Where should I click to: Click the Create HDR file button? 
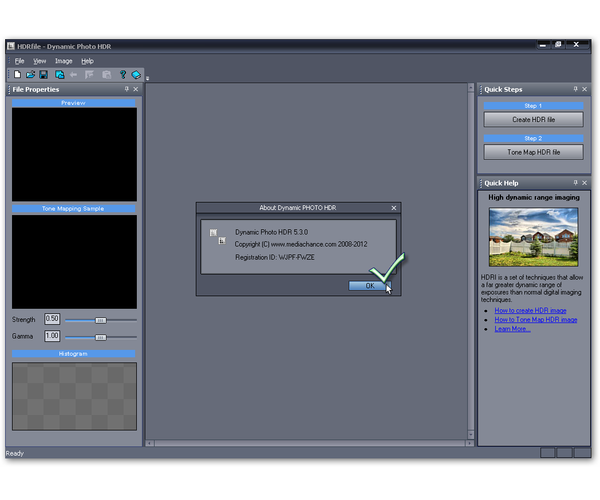533,119
